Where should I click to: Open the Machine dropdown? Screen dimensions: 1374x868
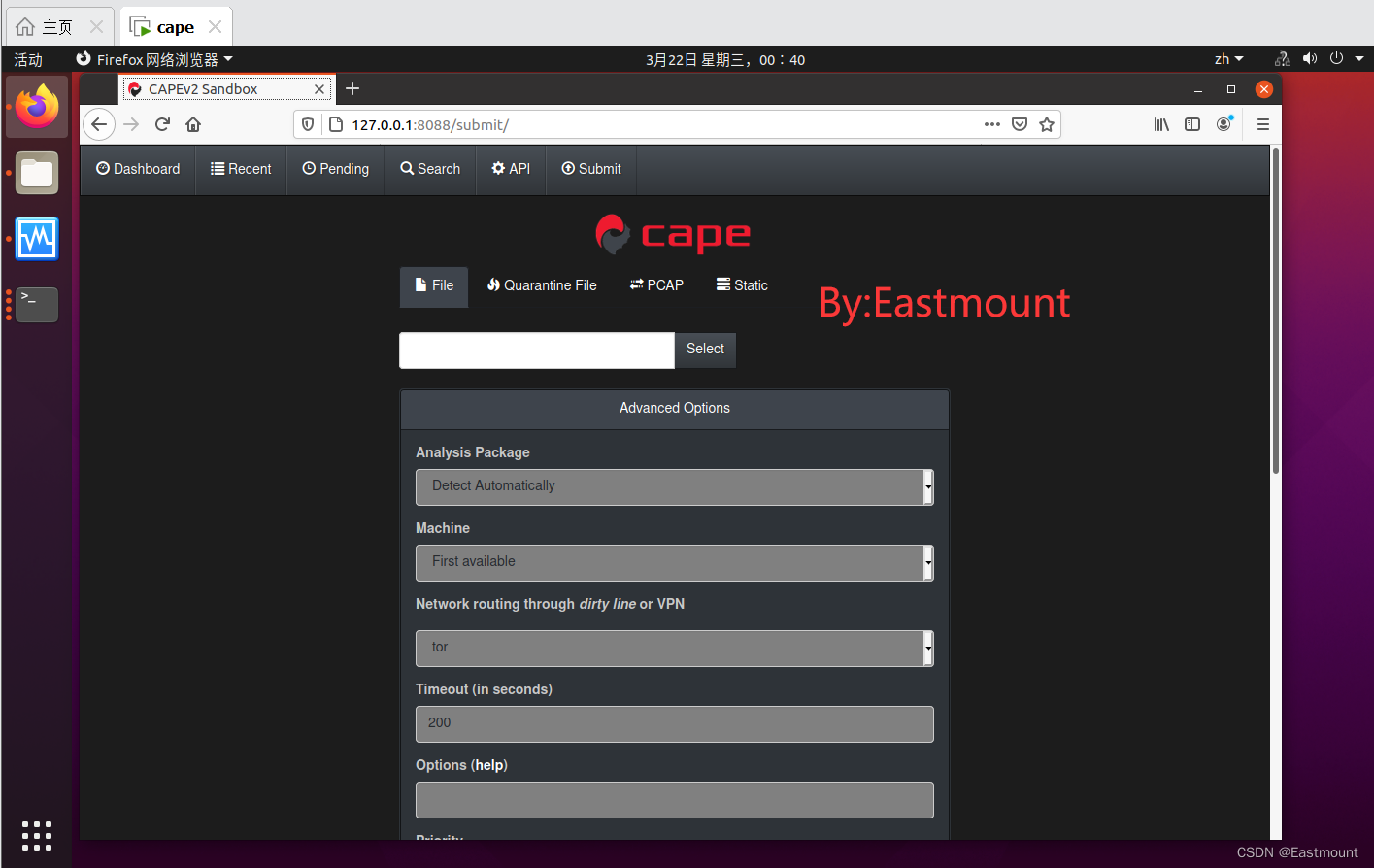675,562
